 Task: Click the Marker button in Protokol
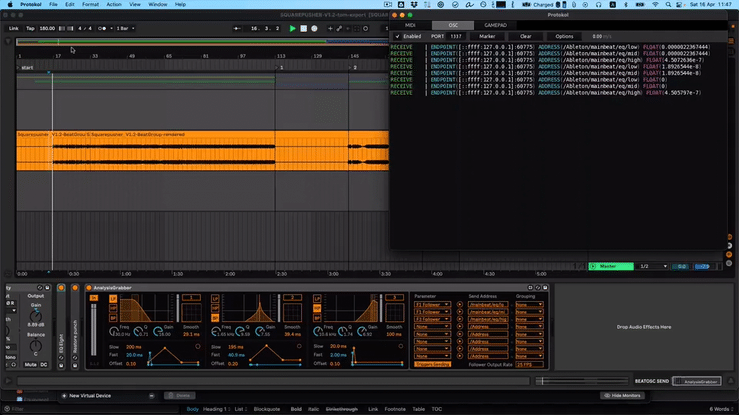point(487,36)
